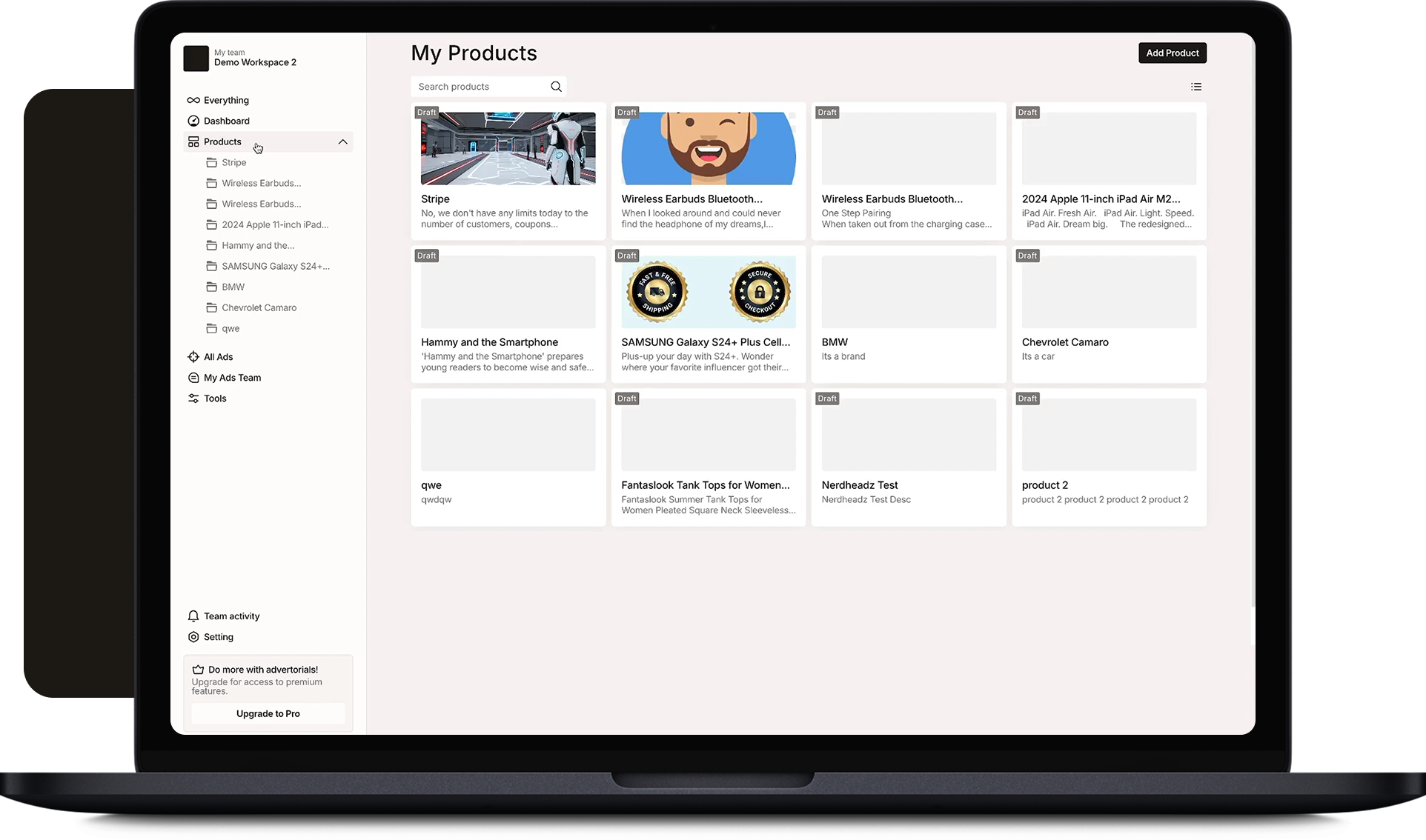
Task: Select BMW in the sidebar product tree
Action: coord(233,287)
